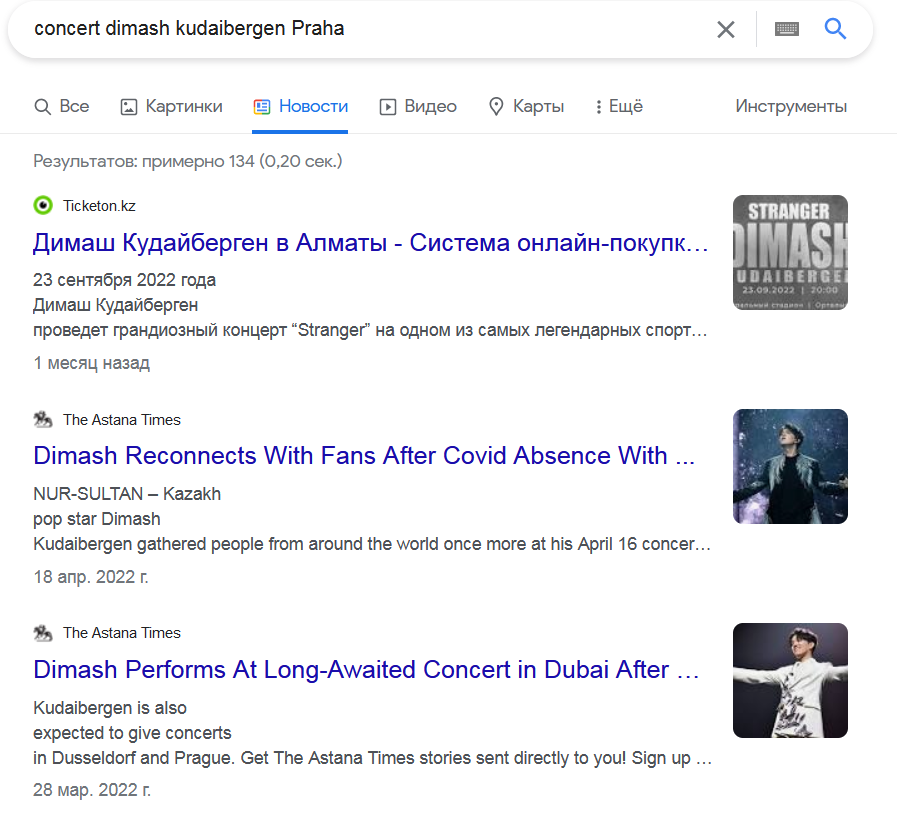Click the blue magnifier search button
Viewport: 897px width, 820px height.
coord(835,29)
